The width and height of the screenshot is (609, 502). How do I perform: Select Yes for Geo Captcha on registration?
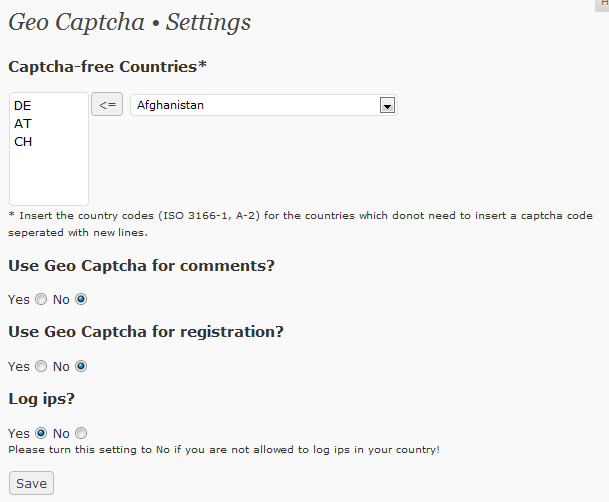(x=41, y=366)
